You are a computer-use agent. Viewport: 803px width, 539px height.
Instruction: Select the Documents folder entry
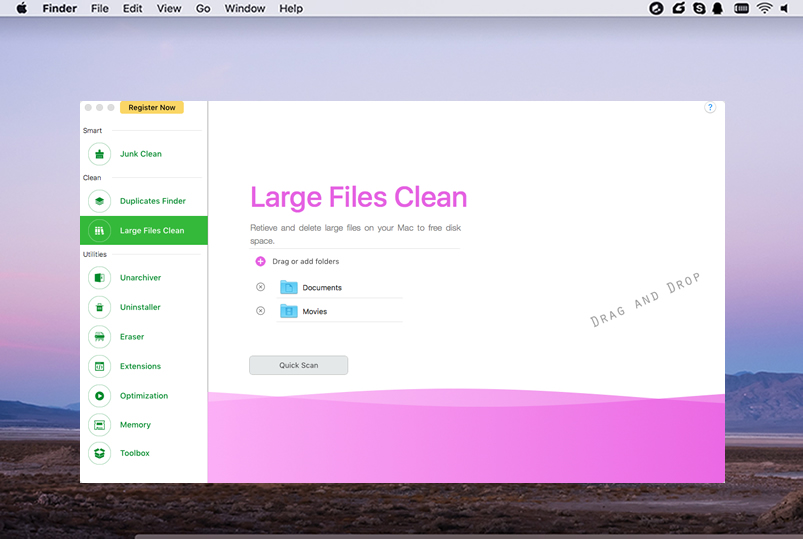pyautogui.click(x=321, y=288)
